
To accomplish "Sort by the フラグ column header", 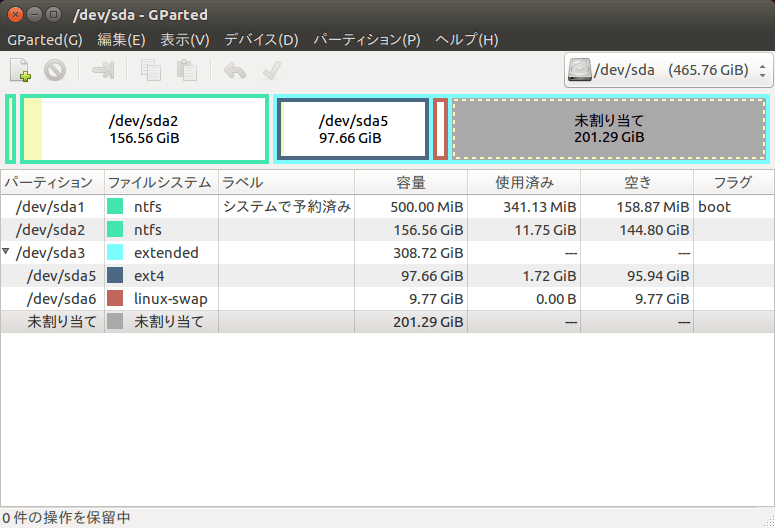I will (x=733, y=182).
